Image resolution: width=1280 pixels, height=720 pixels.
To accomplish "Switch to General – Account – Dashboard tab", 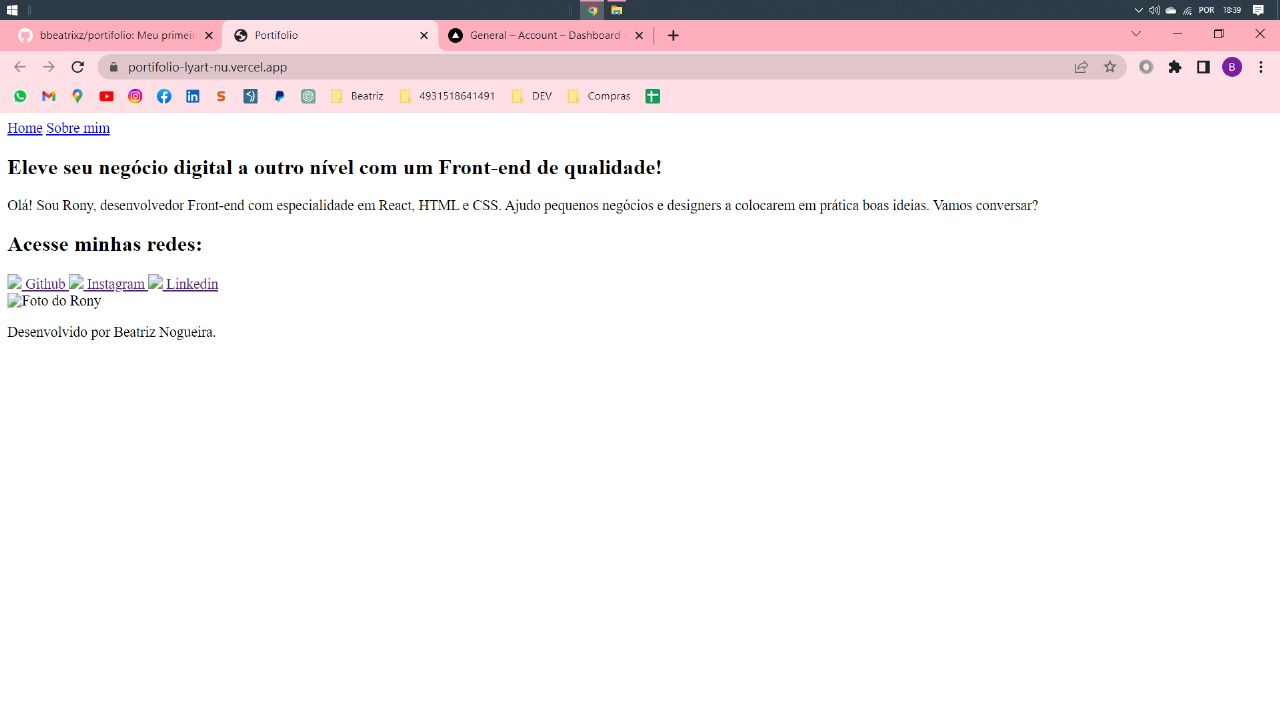I will click(545, 35).
